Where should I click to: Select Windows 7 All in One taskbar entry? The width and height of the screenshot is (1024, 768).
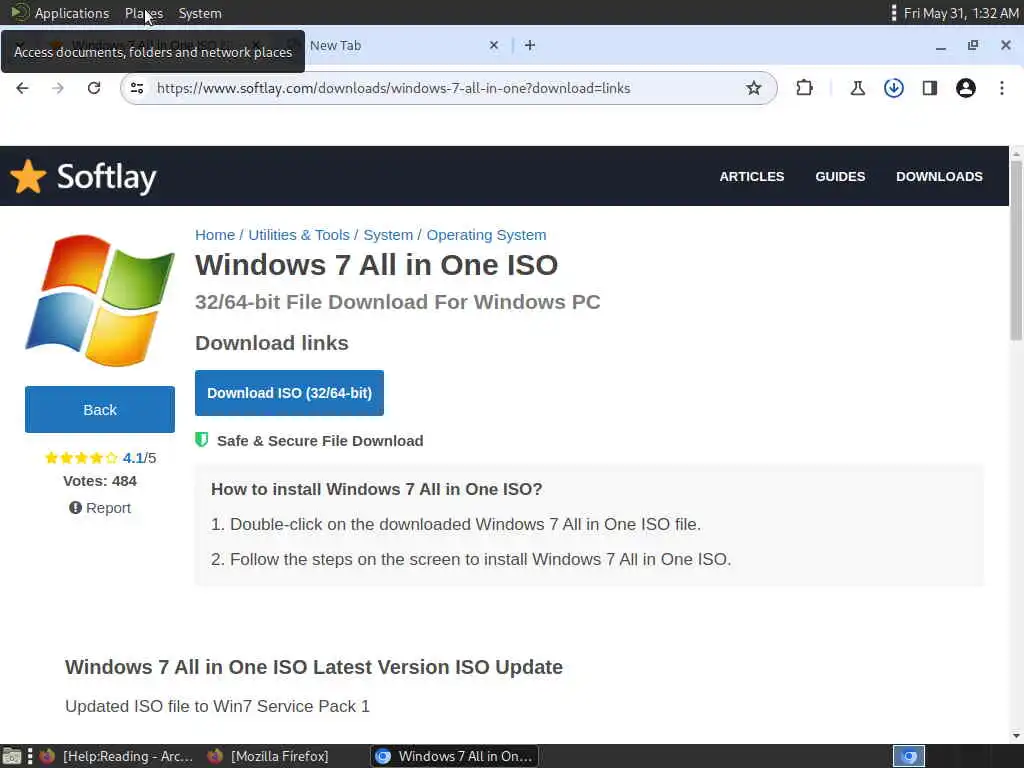tap(455, 756)
